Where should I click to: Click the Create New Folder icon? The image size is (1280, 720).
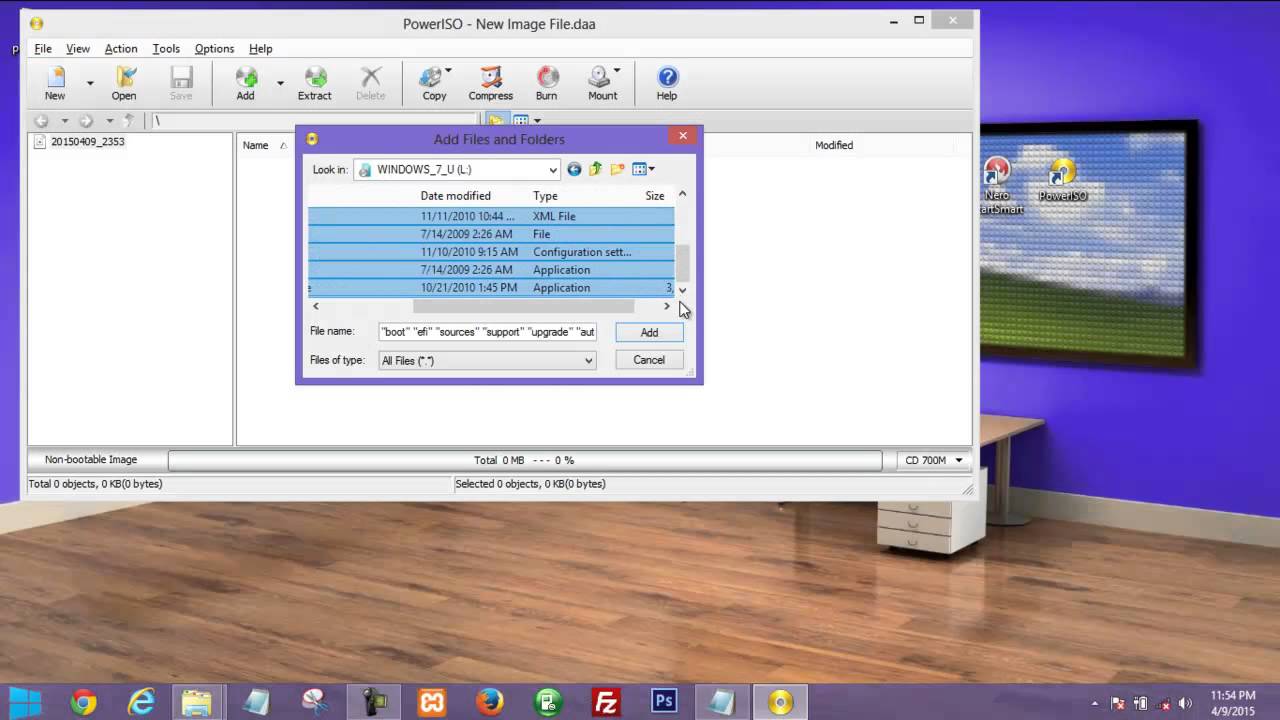tap(617, 170)
